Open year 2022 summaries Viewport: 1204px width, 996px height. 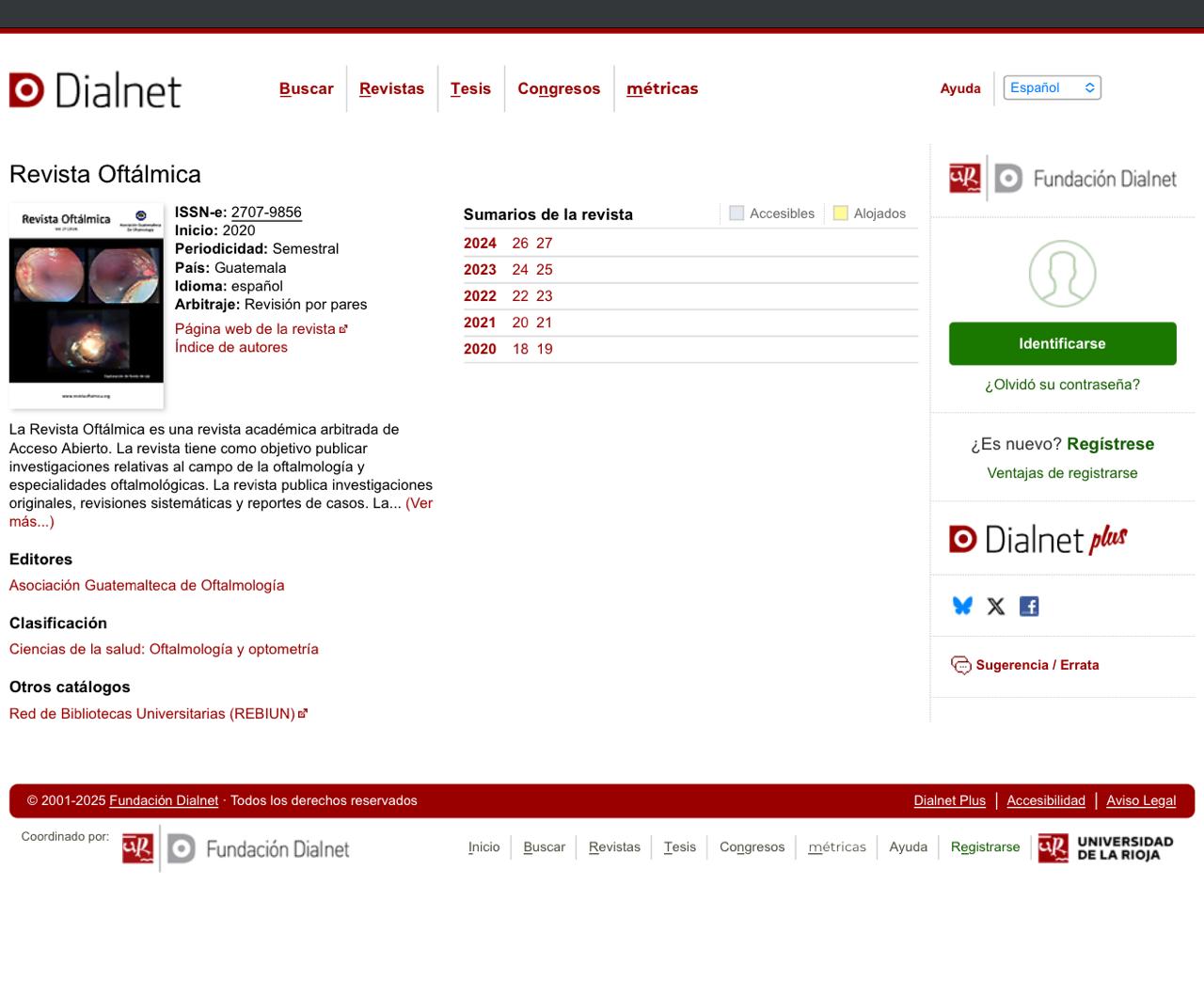480,296
